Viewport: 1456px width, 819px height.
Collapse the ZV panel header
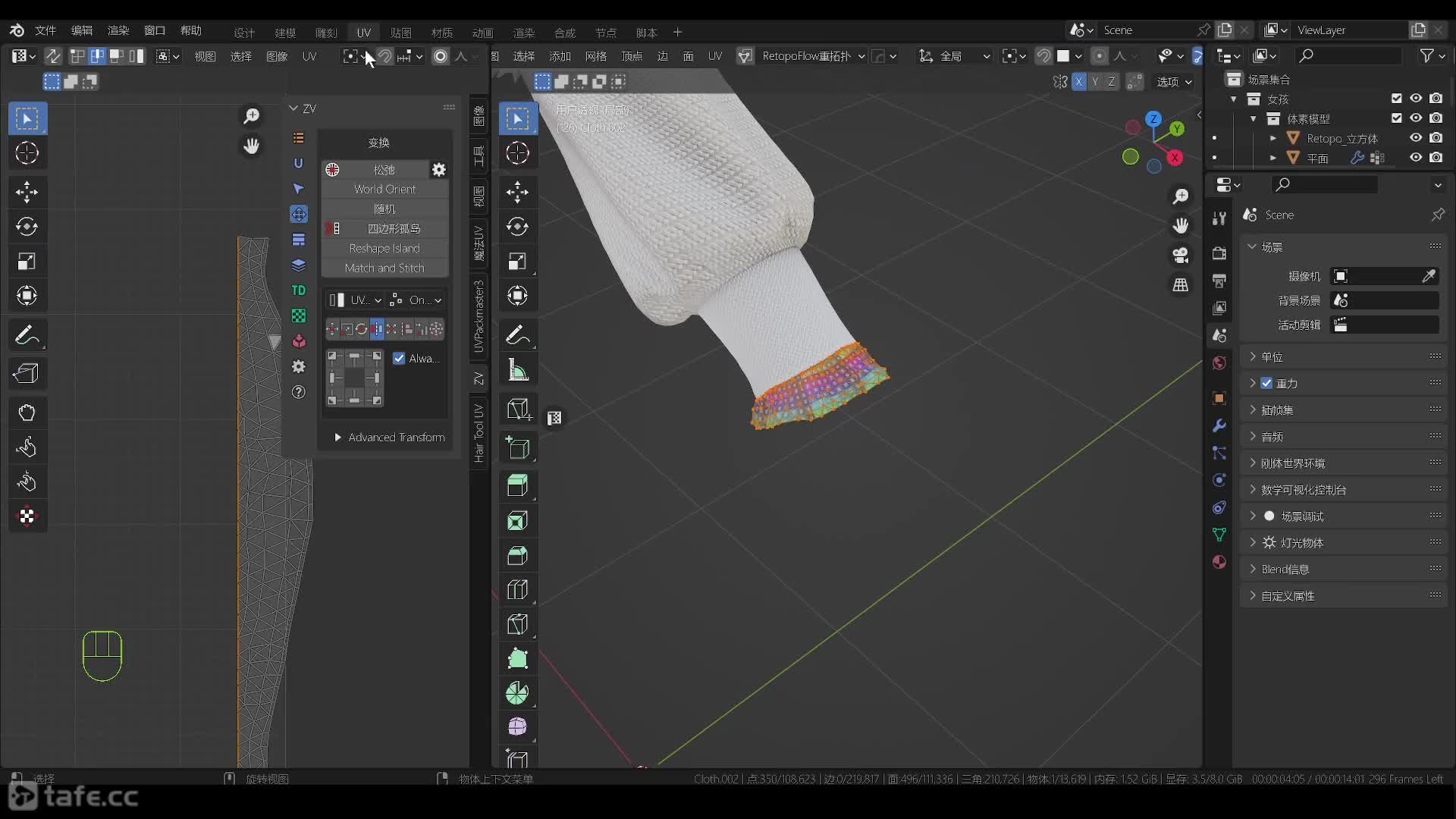pos(303,108)
